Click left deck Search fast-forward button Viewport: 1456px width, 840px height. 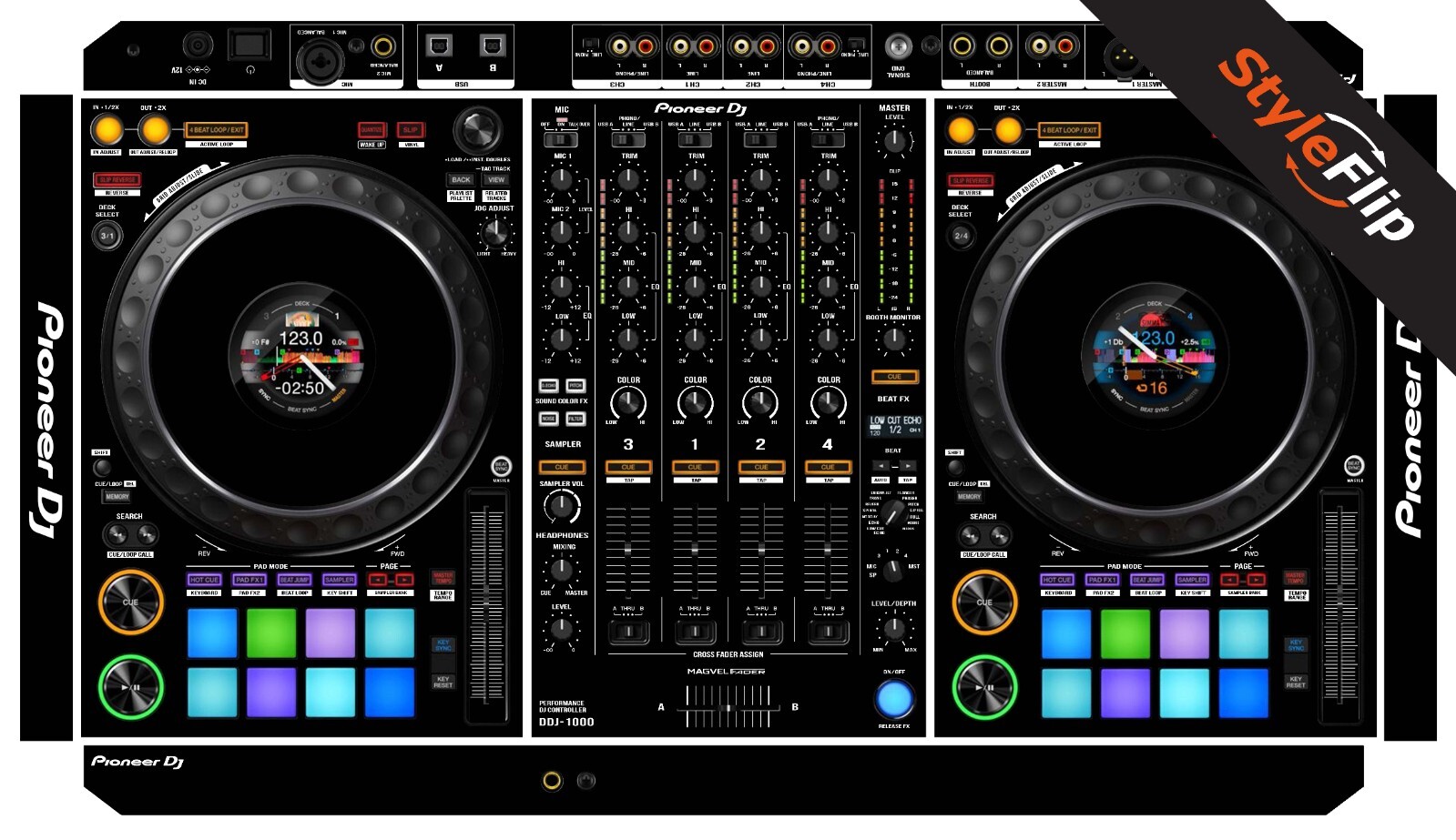[x=146, y=535]
